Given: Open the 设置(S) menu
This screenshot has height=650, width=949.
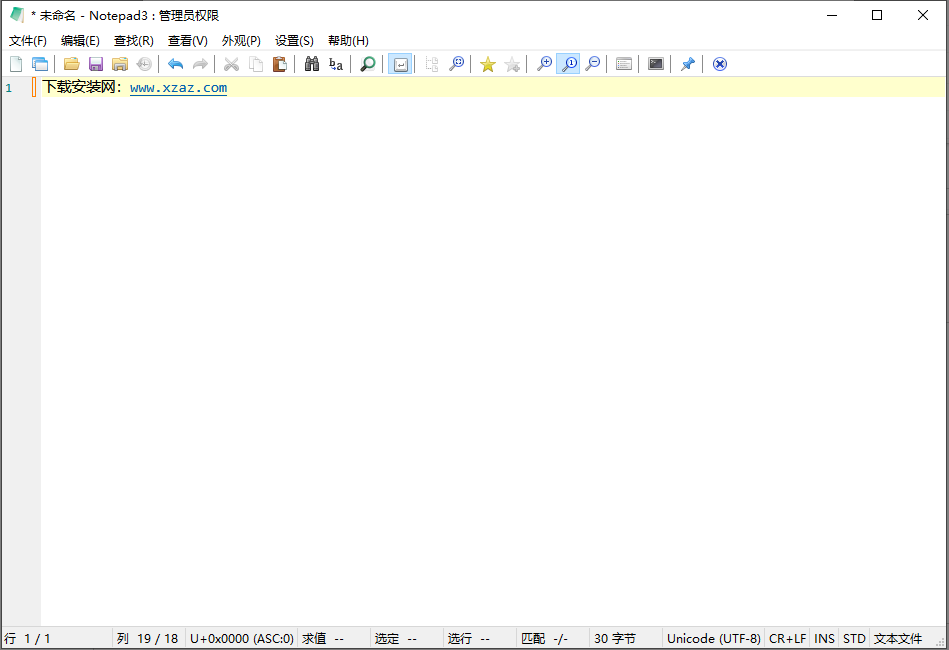Looking at the screenshot, I should click(x=294, y=41).
